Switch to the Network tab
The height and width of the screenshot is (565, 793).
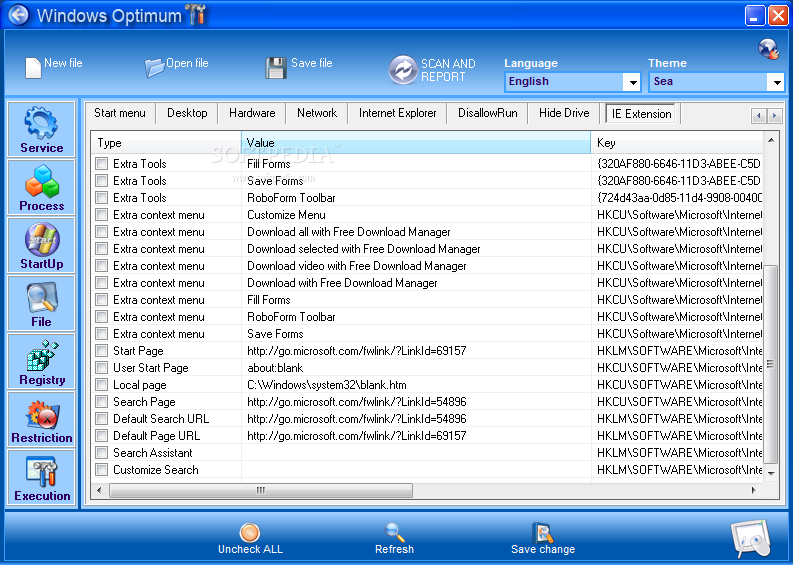[x=317, y=113]
